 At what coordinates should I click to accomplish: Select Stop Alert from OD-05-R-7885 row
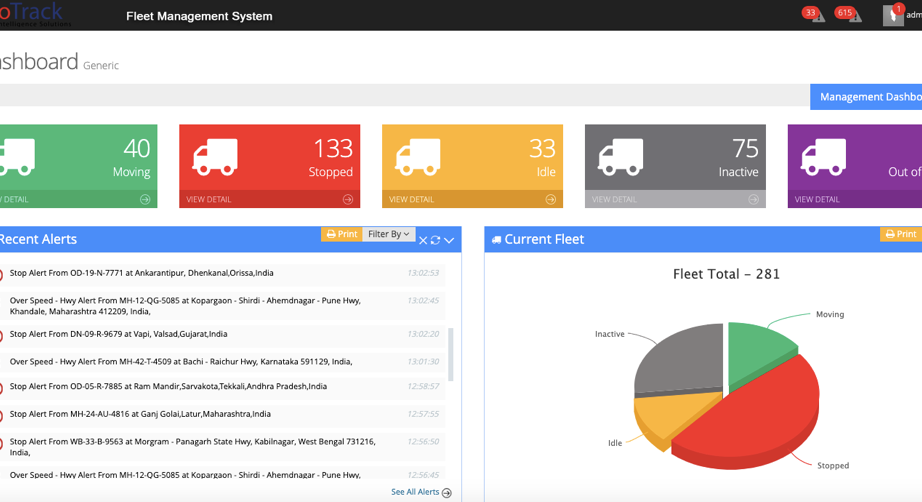tap(222, 387)
